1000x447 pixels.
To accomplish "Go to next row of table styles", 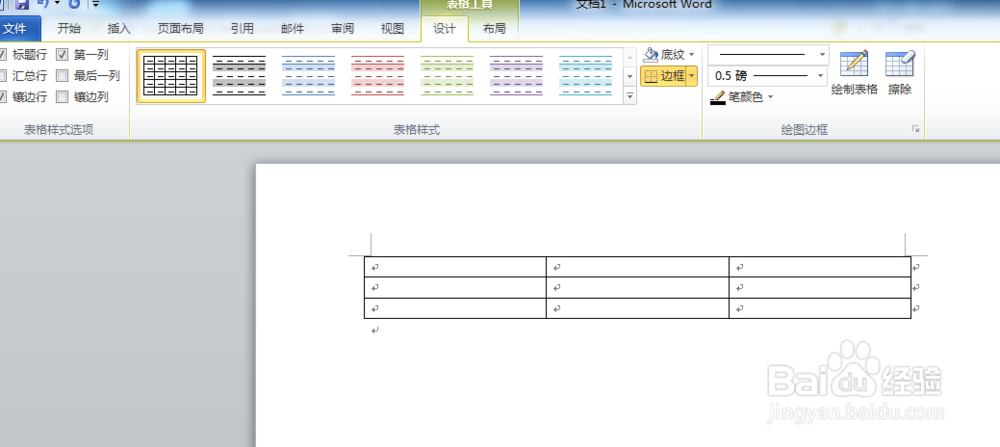I will (630, 76).
